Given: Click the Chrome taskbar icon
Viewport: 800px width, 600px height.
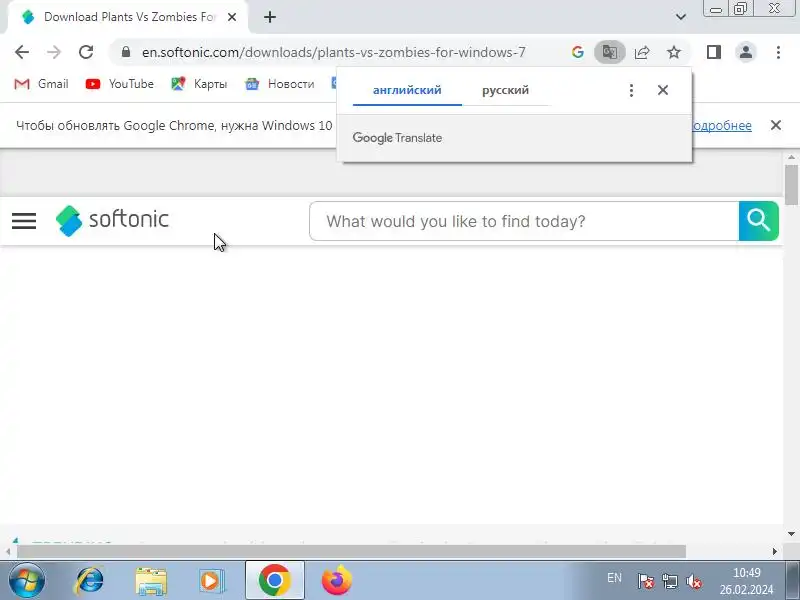Looking at the screenshot, I should click(x=274, y=580).
